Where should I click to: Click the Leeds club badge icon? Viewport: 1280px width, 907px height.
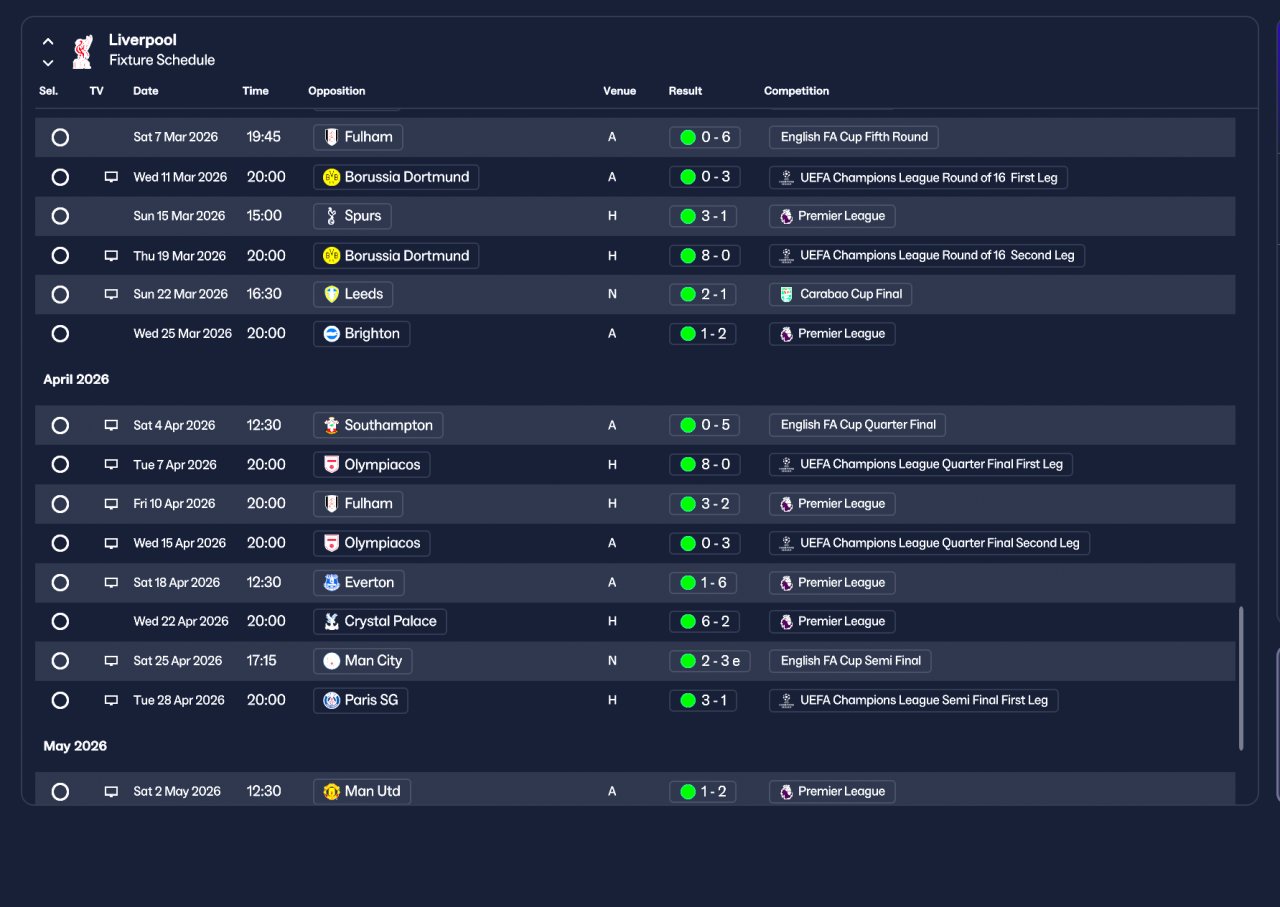[332, 294]
